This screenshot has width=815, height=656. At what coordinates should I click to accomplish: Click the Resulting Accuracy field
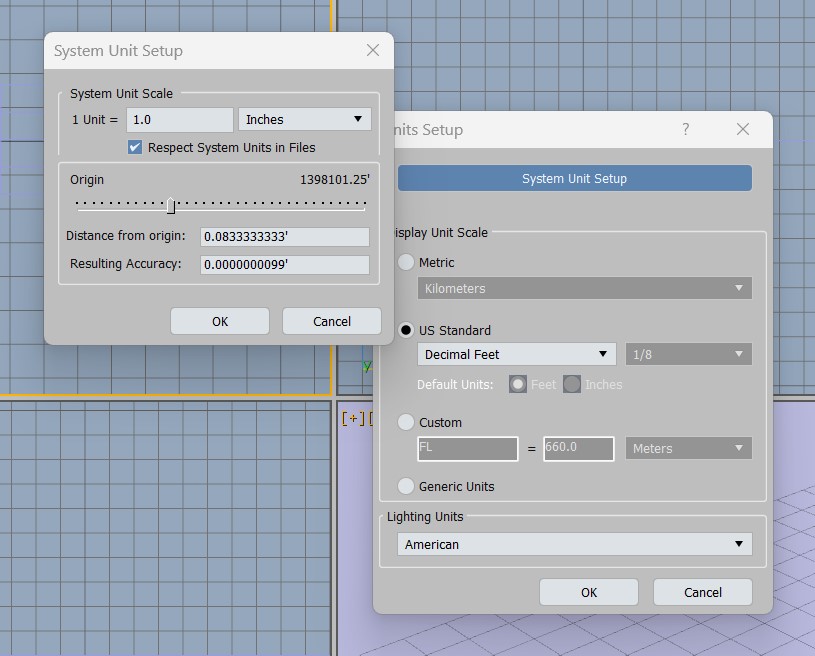[x=285, y=265]
